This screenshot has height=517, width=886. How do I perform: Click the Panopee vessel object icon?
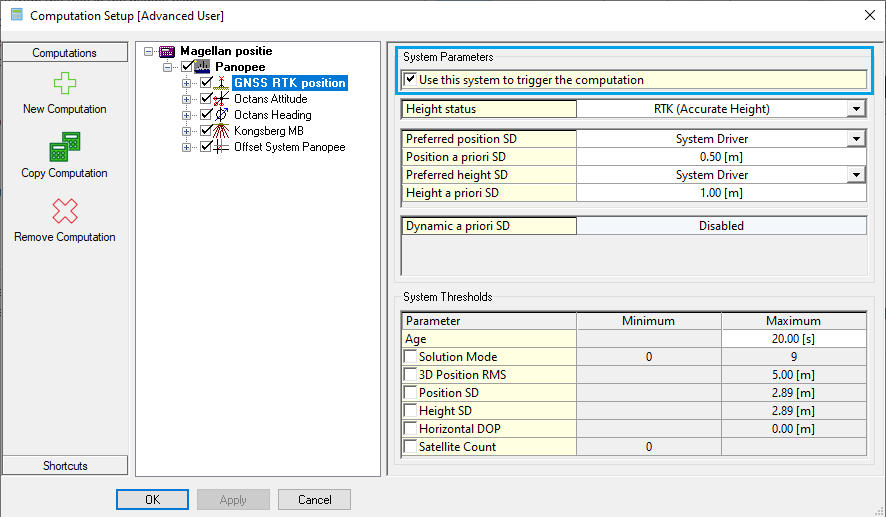pyautogui.click(x=204, y=67)
